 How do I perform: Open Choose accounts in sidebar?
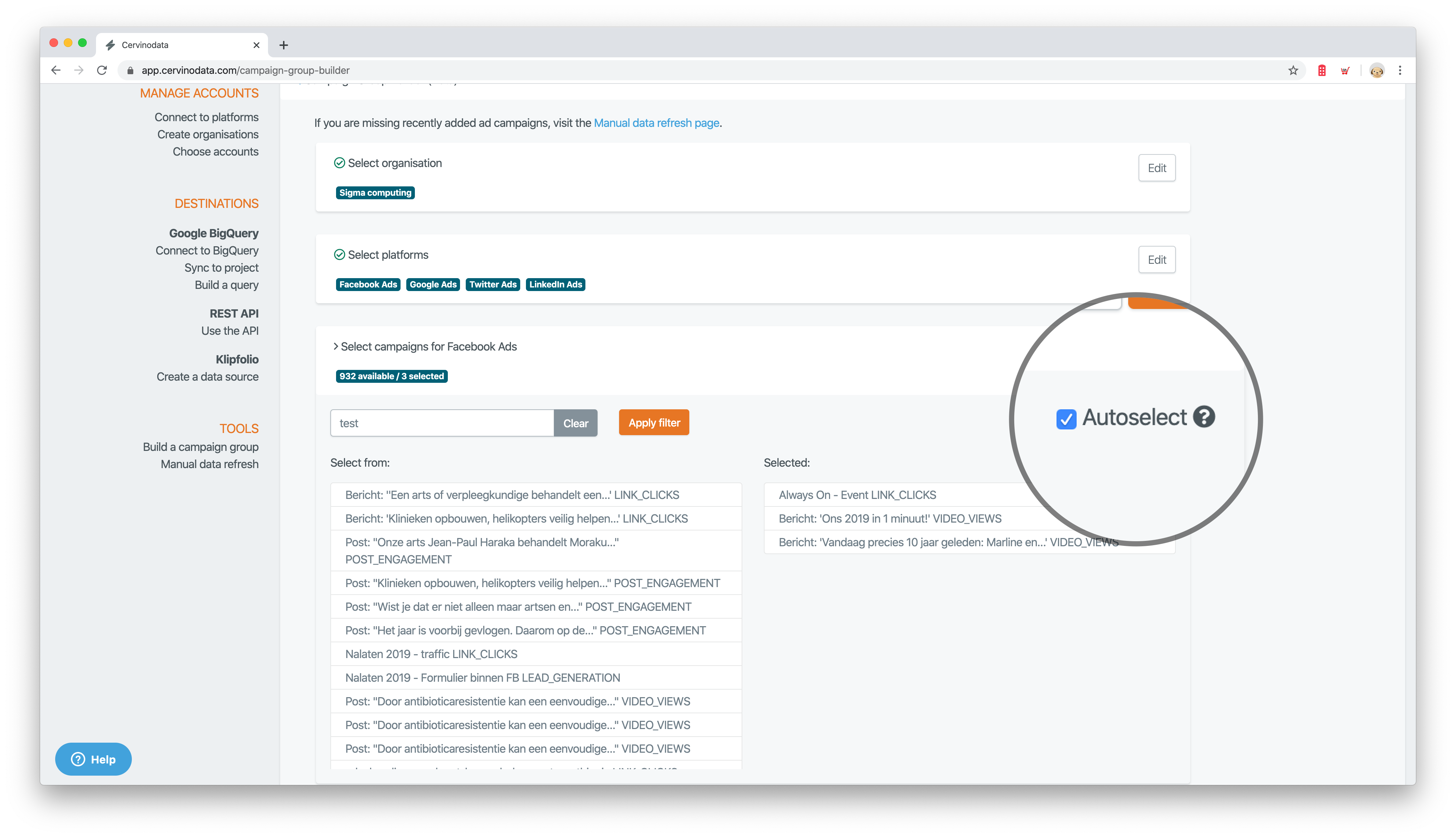pyautogui.click(x=215, y=151)
